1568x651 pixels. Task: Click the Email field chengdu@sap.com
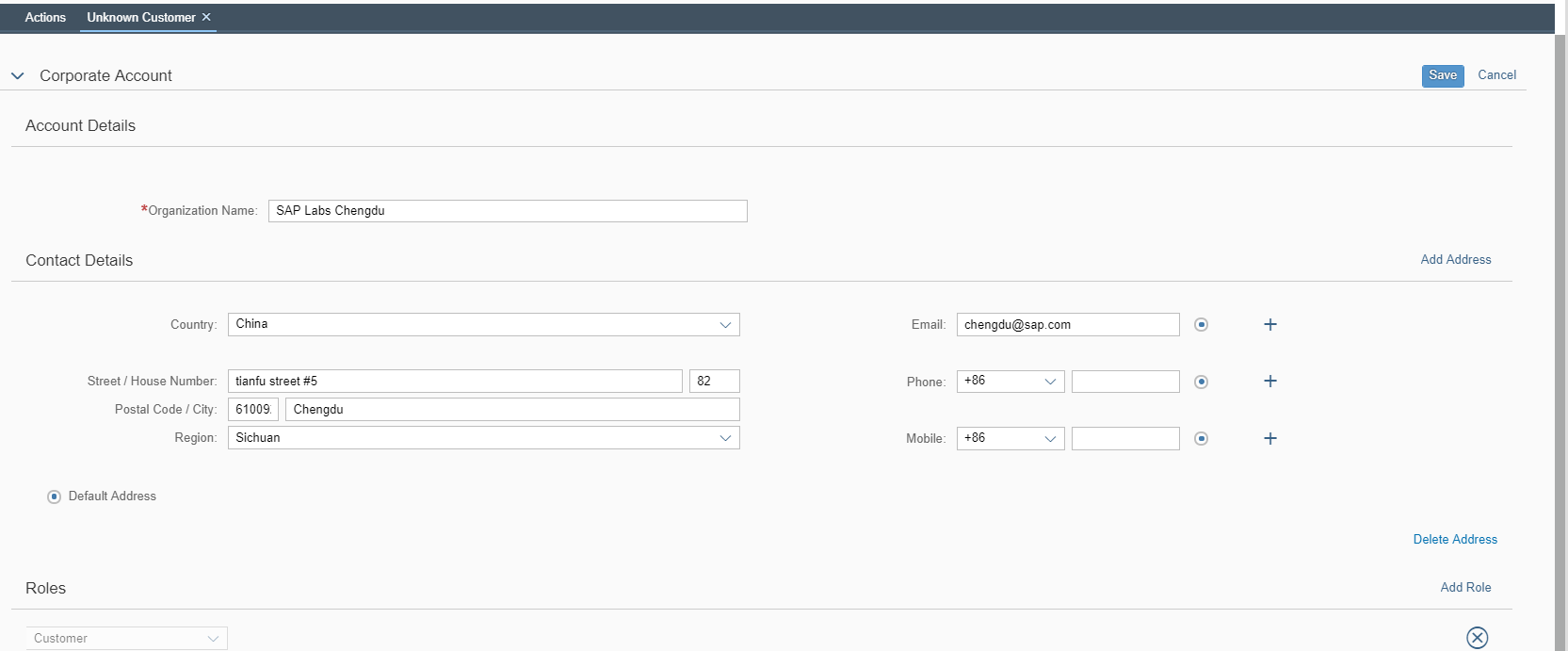coord(1068,324)
